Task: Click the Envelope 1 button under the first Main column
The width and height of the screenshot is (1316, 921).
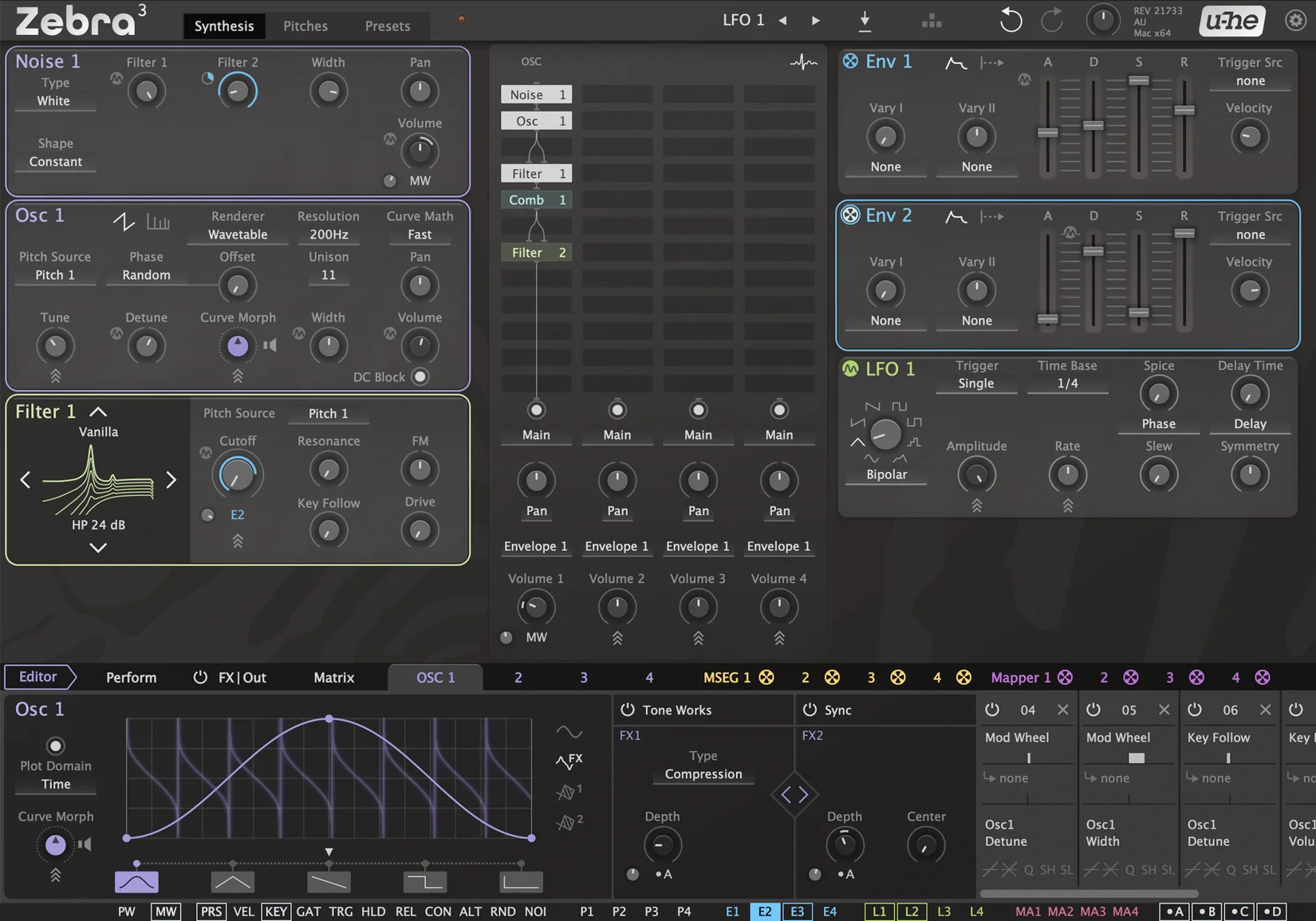Action: pos(535,546)
